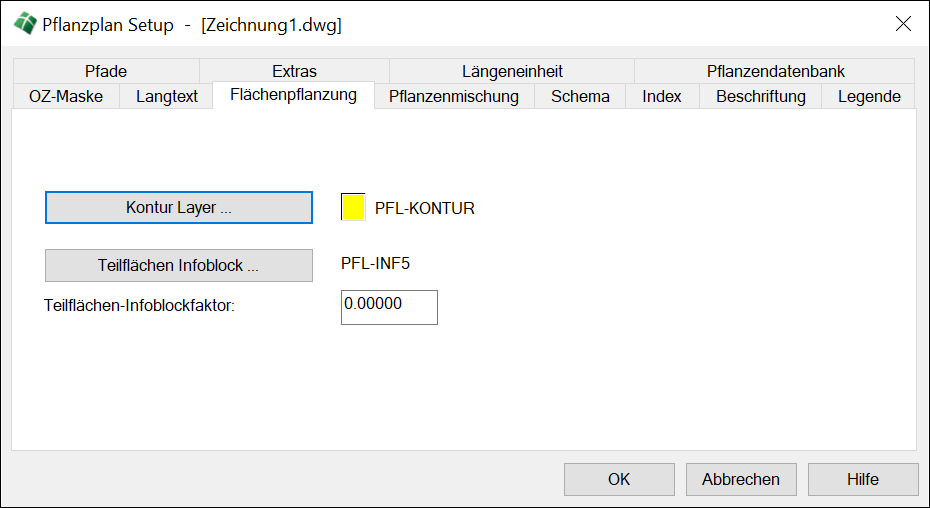Go to the Index tab
The height and width of the screenshot is (508, 930).
pos(662,96)
